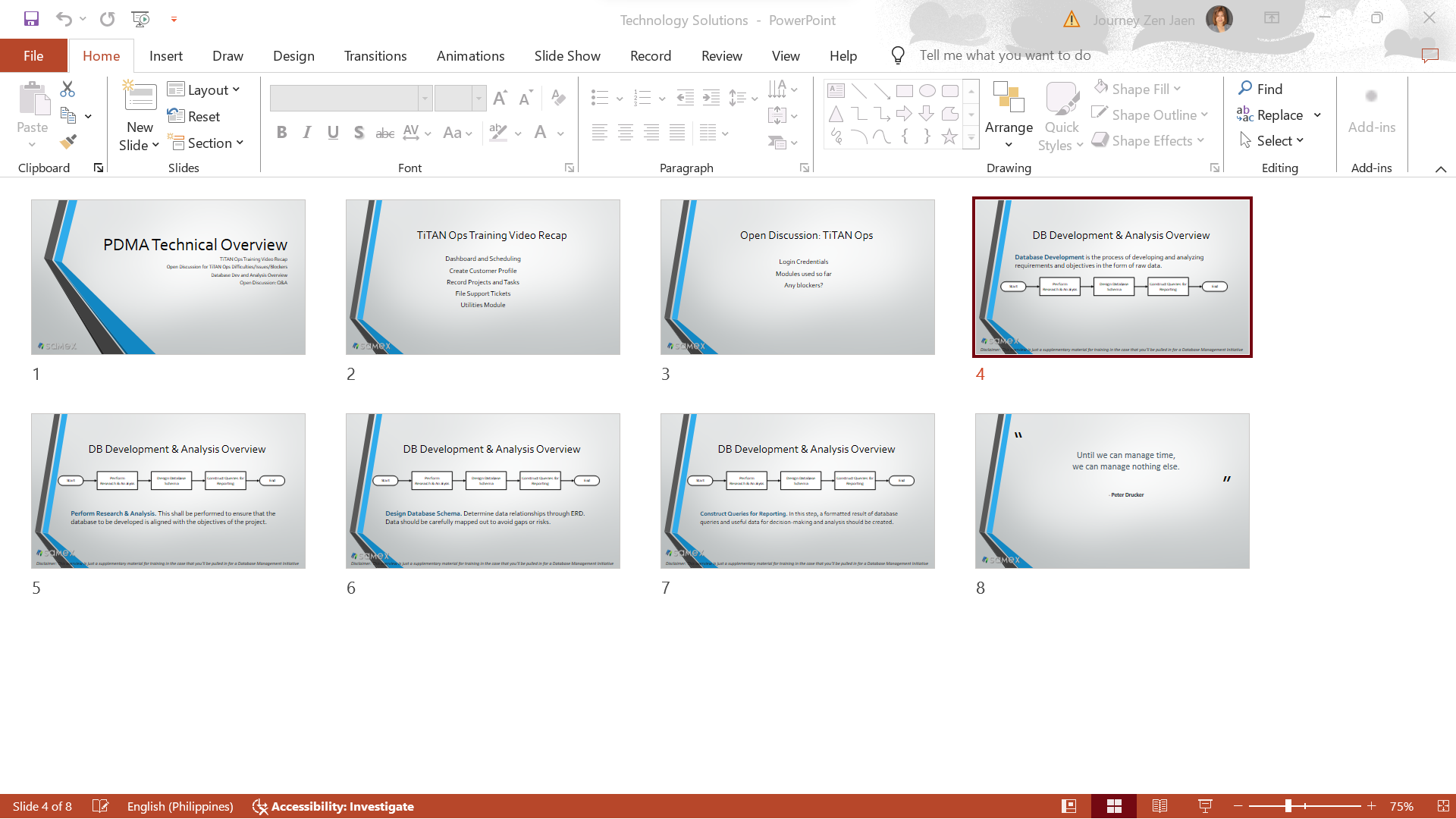Switch to the Design tab
The height and width of the screenshot is (819, 1456).
tap(293, 56)
